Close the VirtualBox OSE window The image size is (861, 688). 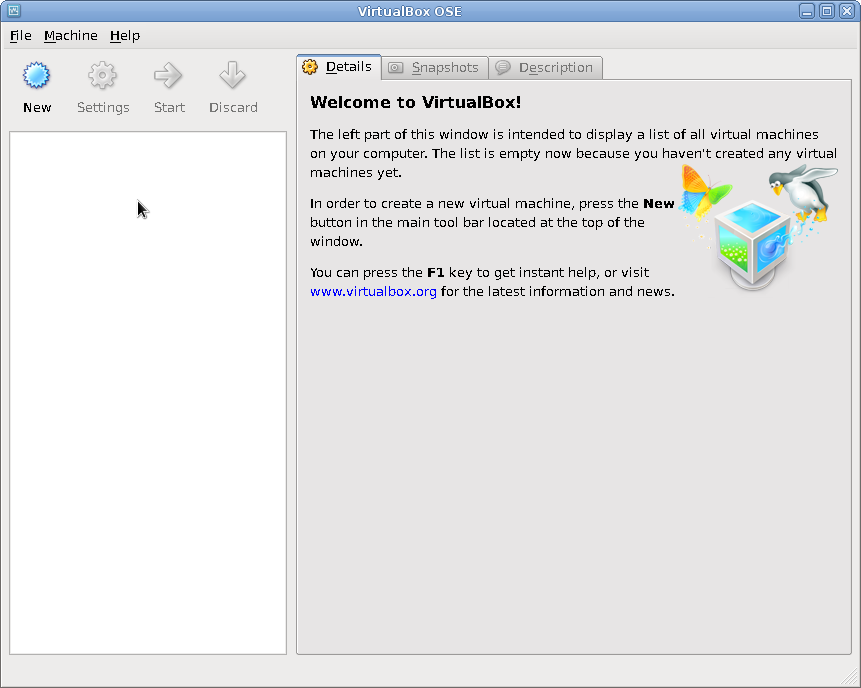click(847, 11)
